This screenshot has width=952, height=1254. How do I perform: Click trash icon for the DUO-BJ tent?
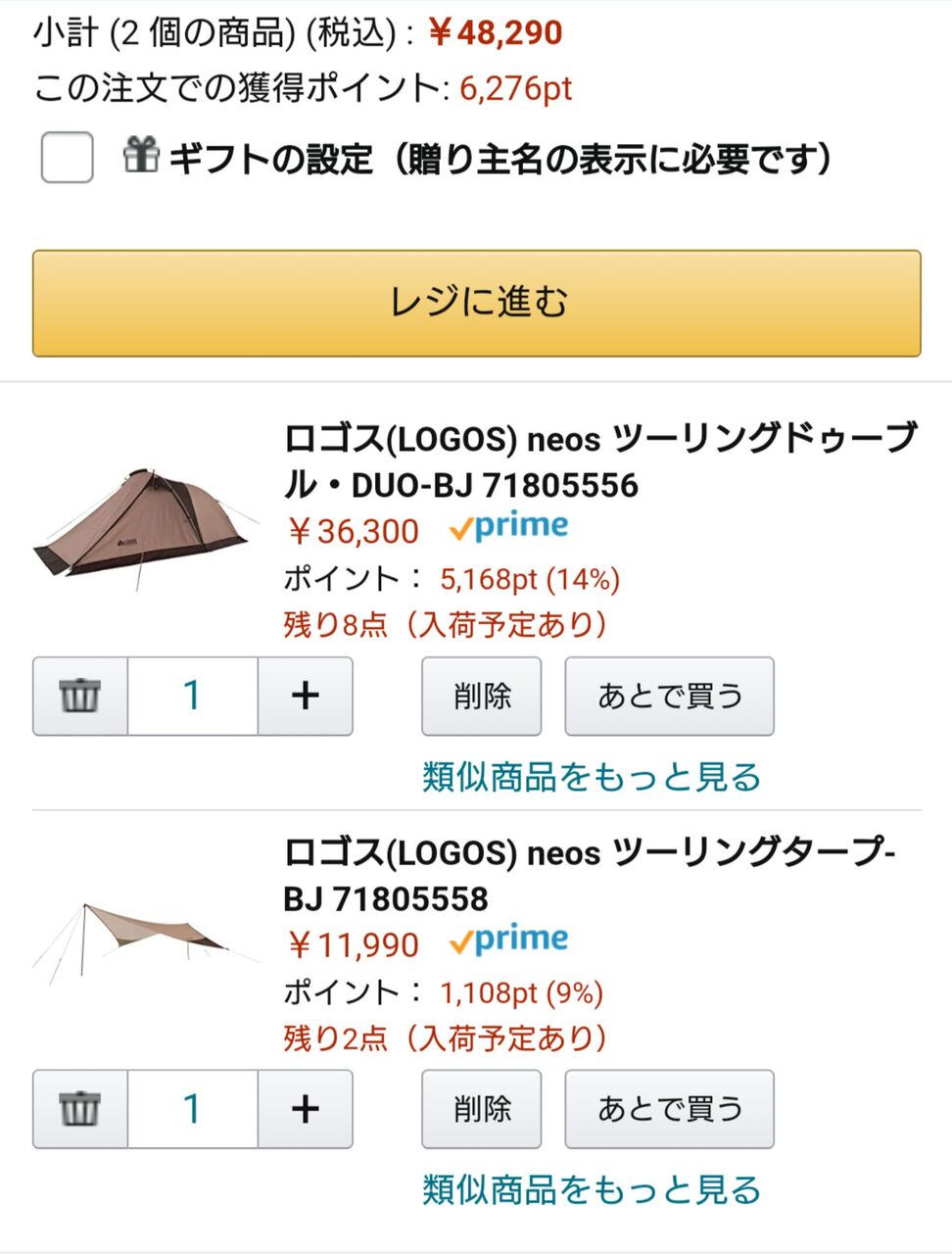80,697
